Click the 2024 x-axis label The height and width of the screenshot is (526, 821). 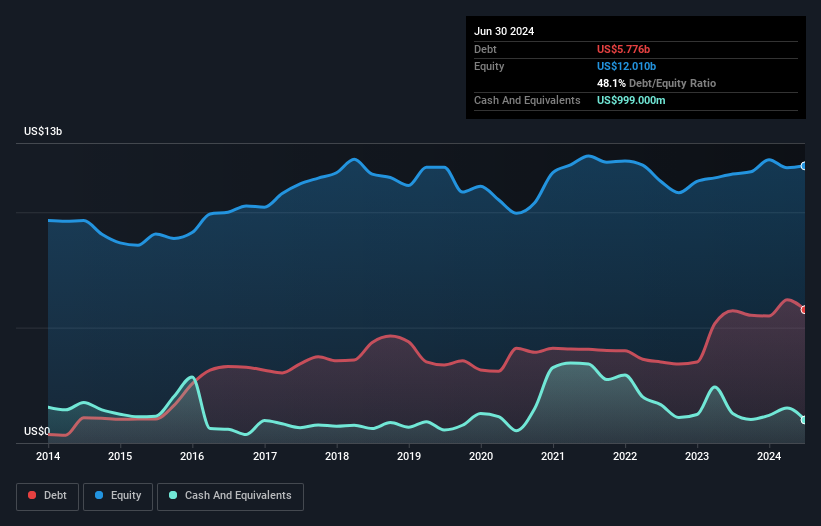point(769,456)
